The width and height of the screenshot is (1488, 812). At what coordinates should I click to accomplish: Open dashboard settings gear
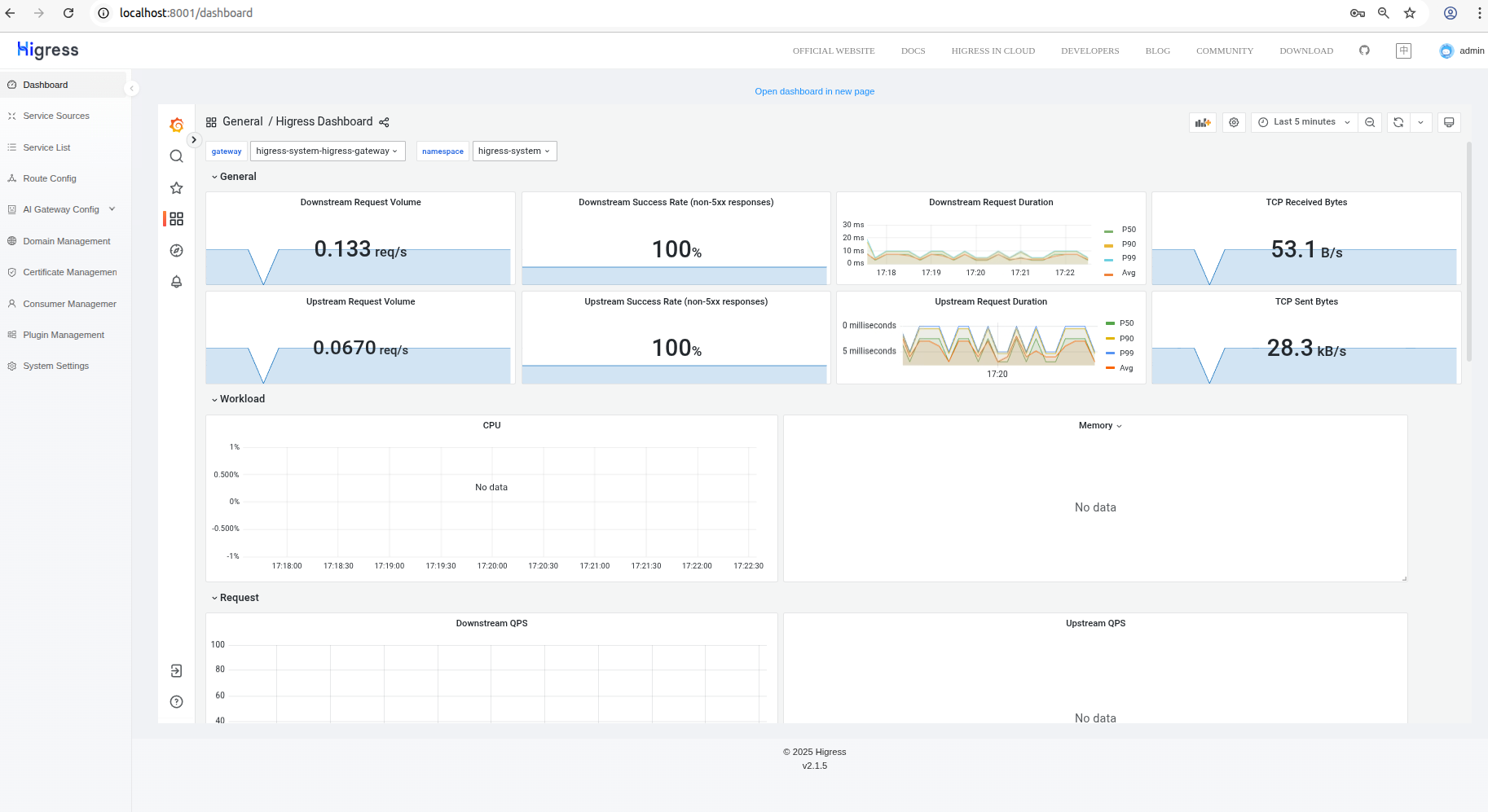1234,122
